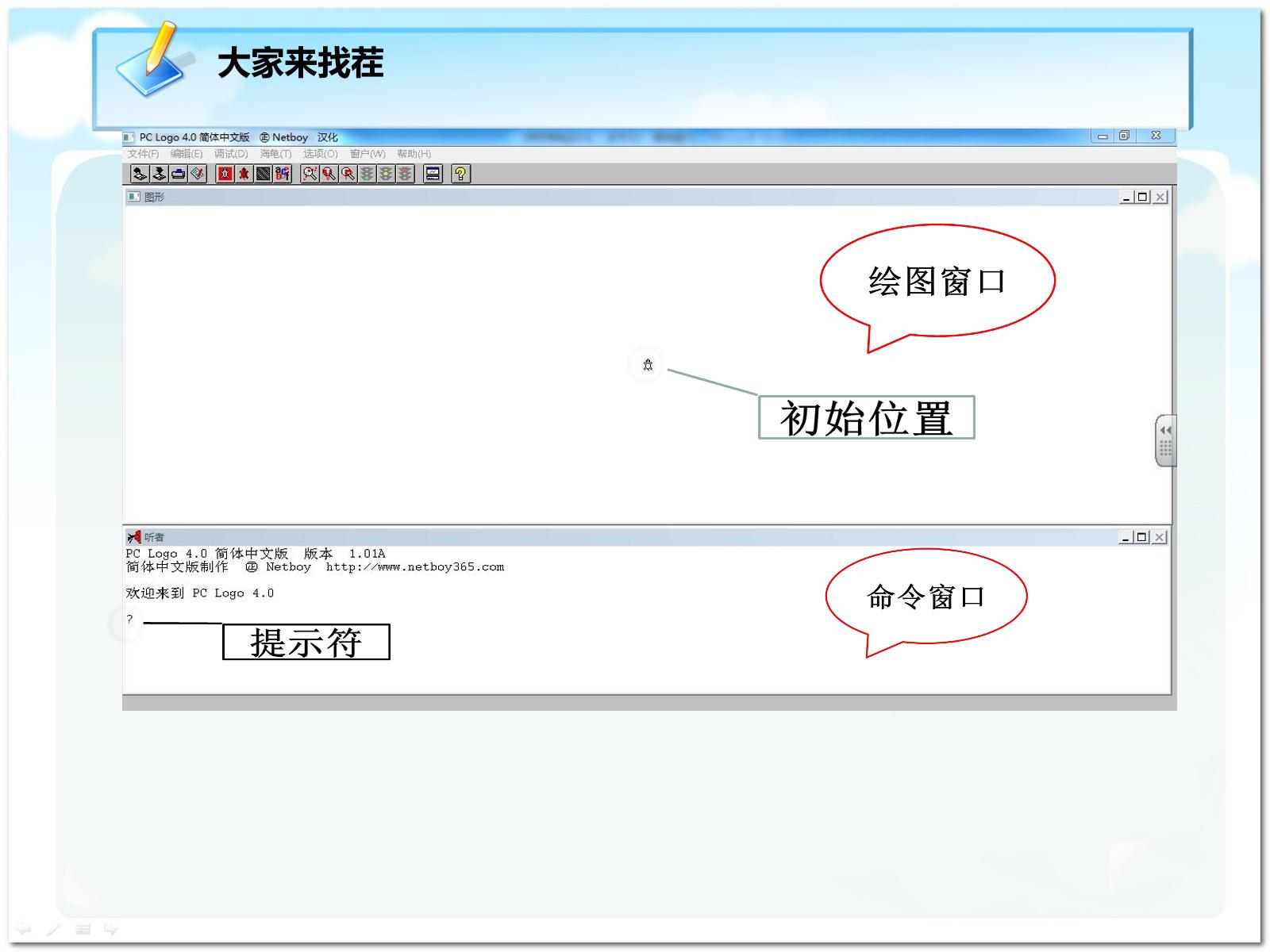Image resolution: width=1270 pixels, height=952 pixels.
Task: Click the turtle in the drawing window
Action: click(648, 365)
